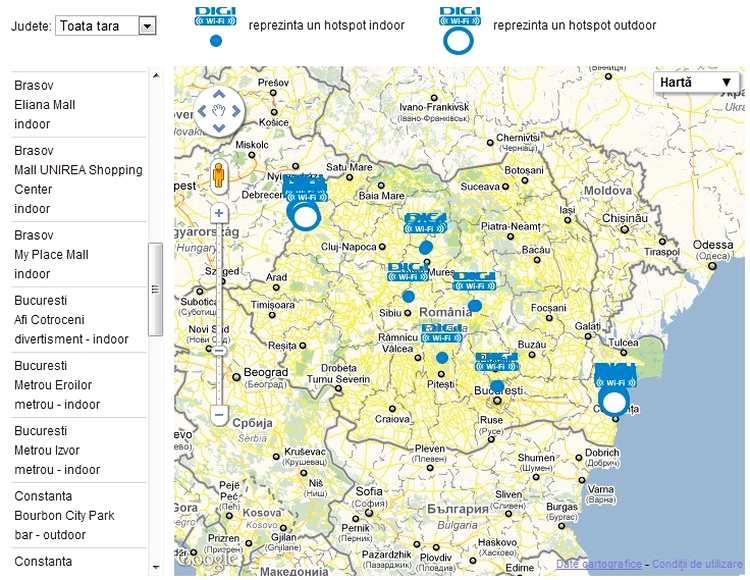Image resolution: width=750 pixels, height=580 pixels.
Task: Click the hand icon in pan control
Action: [x=219, y=111]
